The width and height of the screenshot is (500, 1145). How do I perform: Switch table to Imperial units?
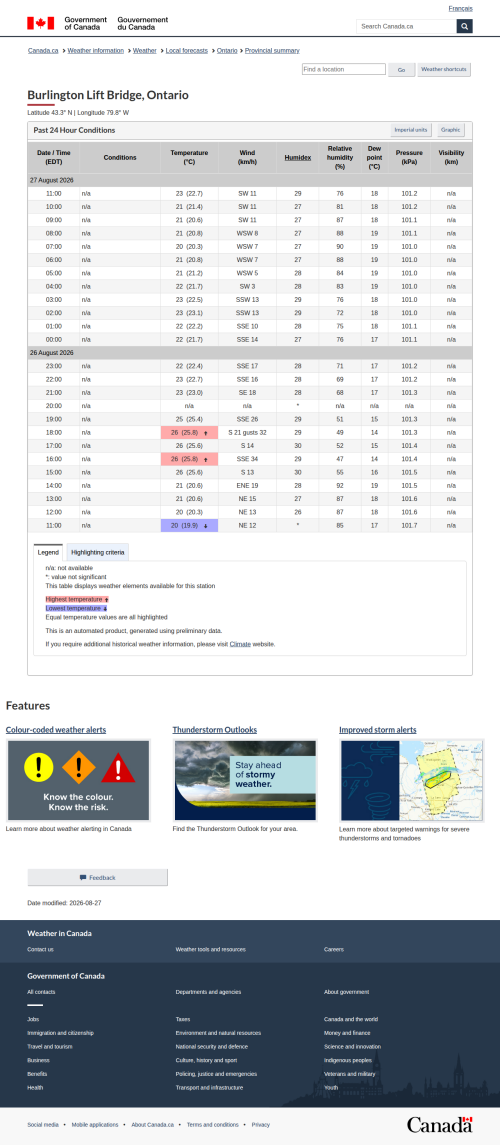[x=411, y=130]
